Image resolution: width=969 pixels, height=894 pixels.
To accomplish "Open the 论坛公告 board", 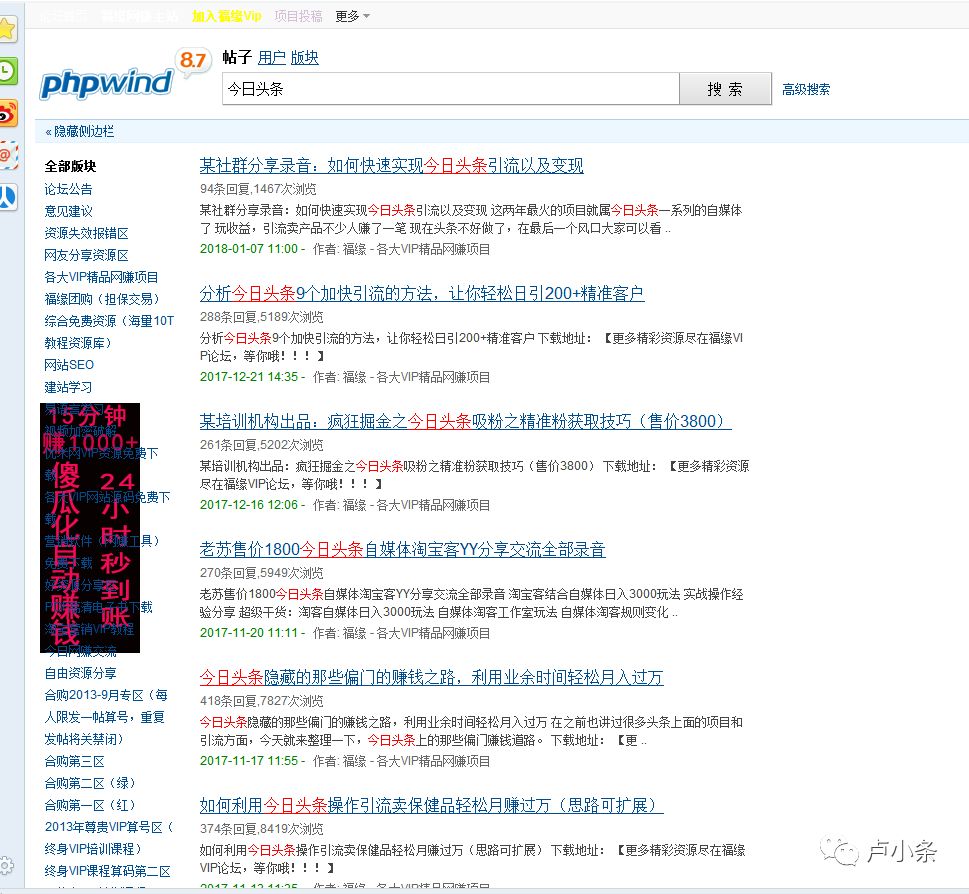I will (x=68, y=189).
